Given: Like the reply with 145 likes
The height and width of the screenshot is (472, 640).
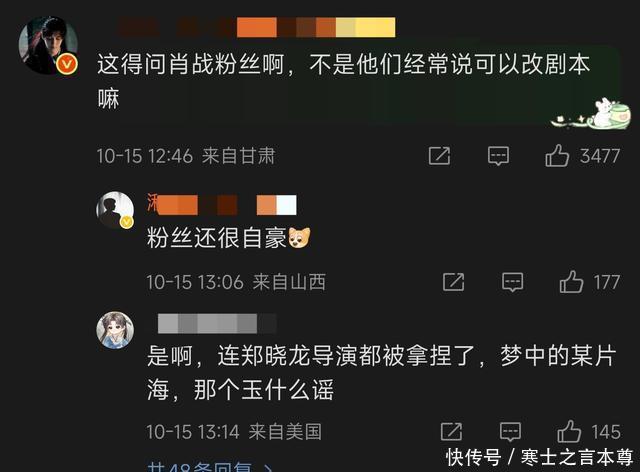Looking at the screenshot, I should [x=569, y=432].
